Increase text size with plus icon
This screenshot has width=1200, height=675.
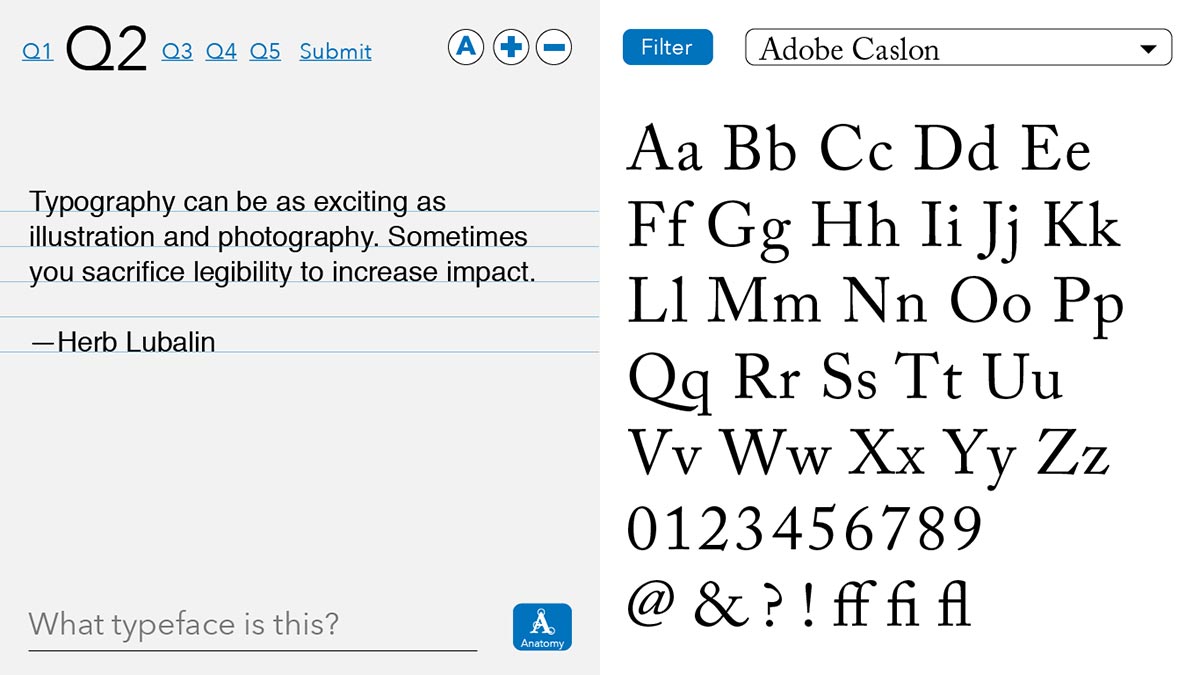point(510,47)
